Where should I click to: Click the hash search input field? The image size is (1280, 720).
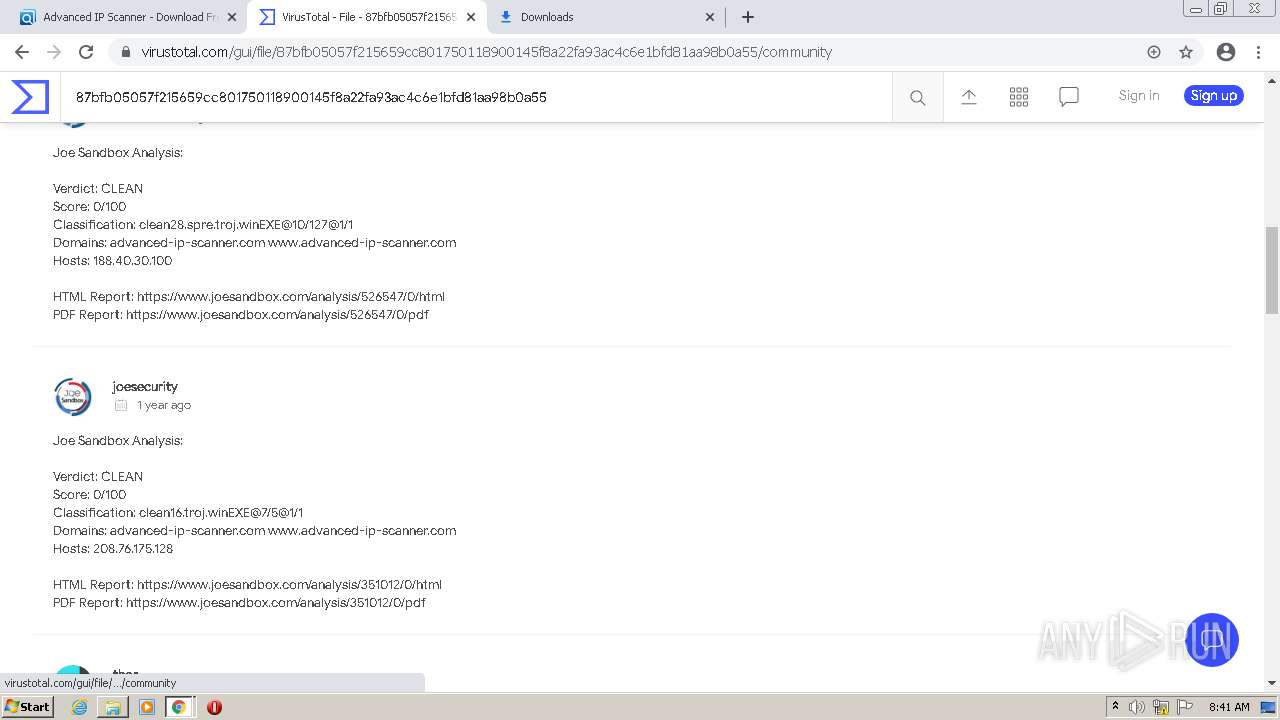pos(475,97)
